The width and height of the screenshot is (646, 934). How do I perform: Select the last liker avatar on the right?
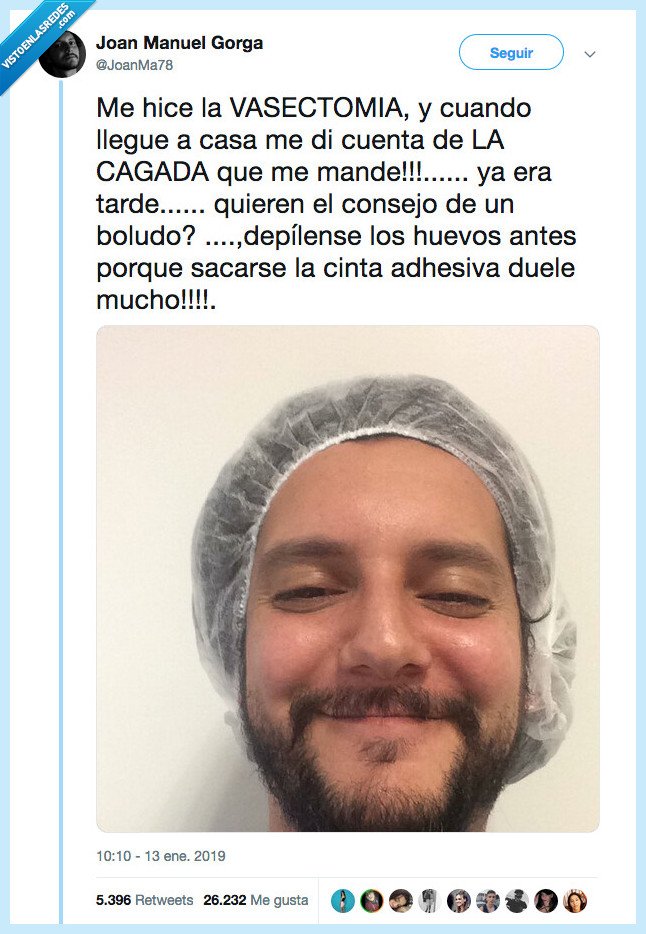click(x=575, y=901)
